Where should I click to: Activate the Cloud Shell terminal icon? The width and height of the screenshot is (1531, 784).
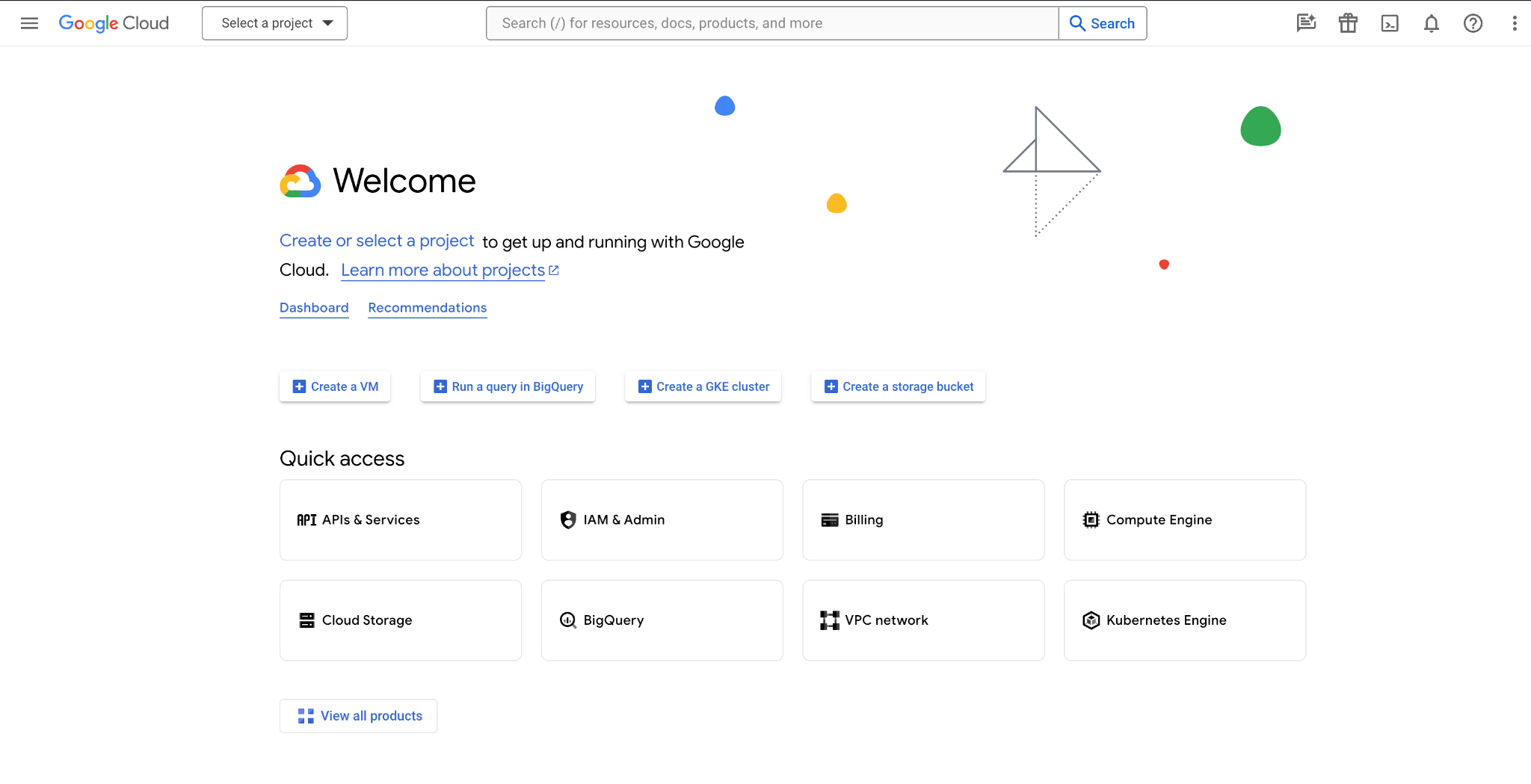(1390, 23)
